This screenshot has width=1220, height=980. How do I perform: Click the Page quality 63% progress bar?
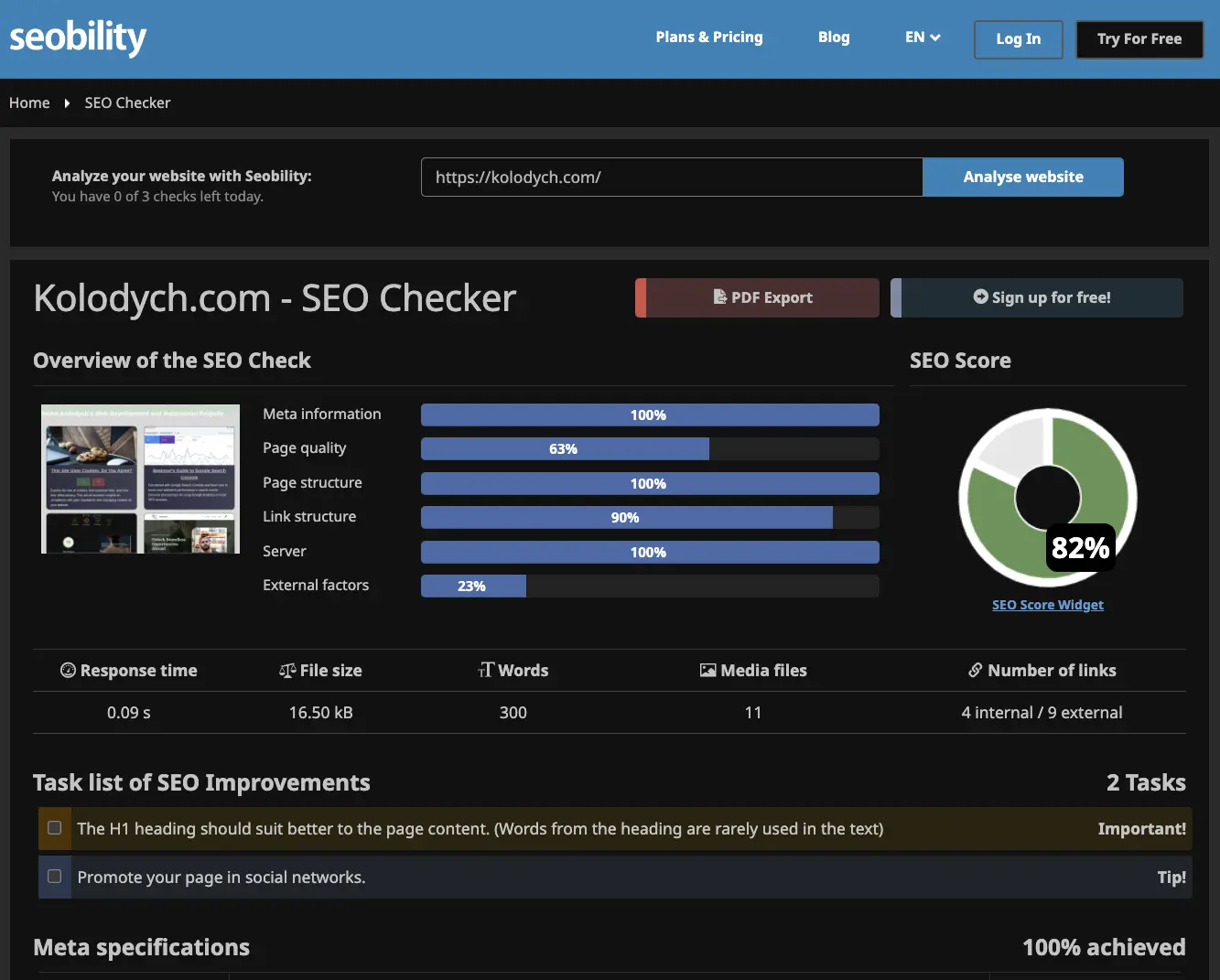tap(564, 448)
